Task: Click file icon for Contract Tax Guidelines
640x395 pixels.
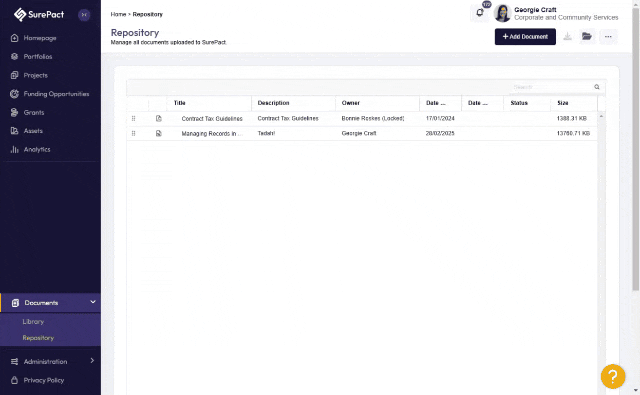Action: coord(159,119)
